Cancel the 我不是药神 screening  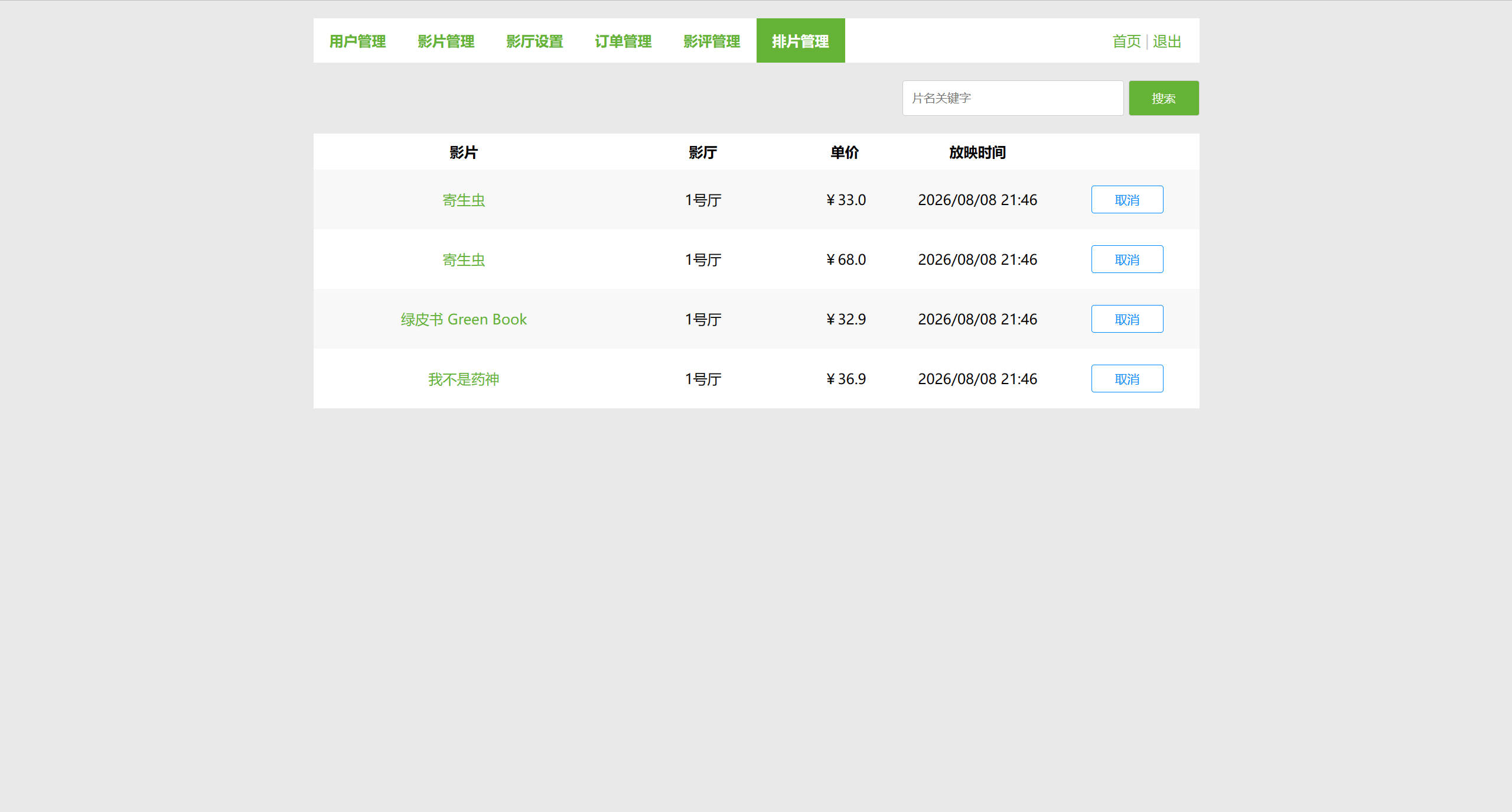[1127, 379]
